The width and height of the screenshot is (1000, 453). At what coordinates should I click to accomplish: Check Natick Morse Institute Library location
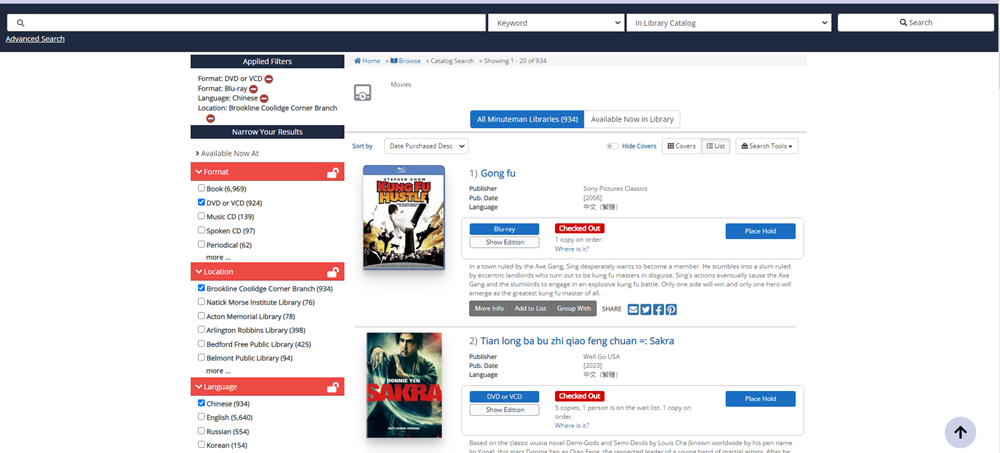pyautogui.click(x=202, y=302)
